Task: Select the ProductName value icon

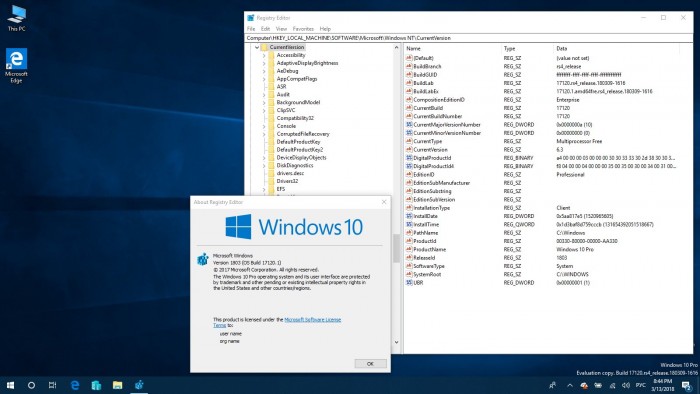Action: (x=408, y=249)
